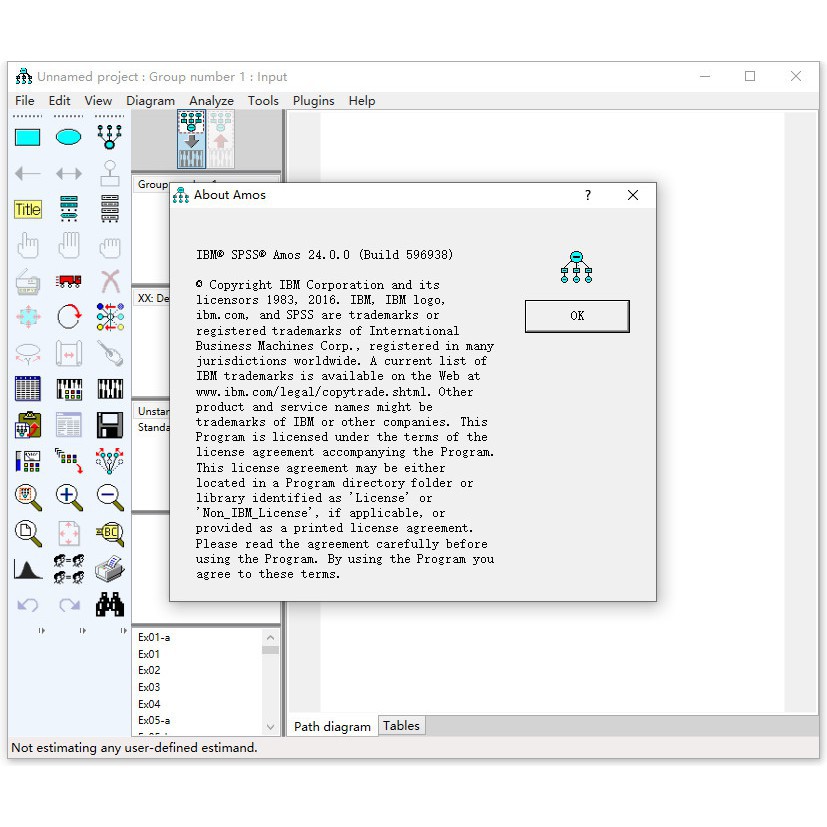
Task: Open the select data files icon
Action: [x=27, y=389]
